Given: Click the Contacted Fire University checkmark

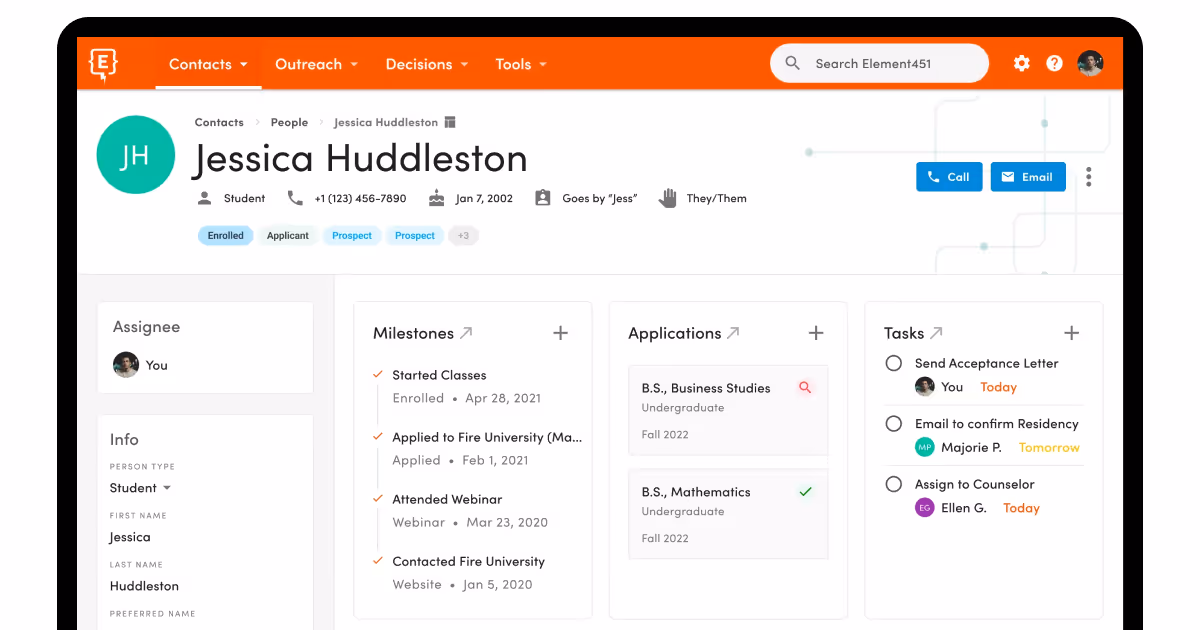Looking at the screenshot, I should tap(378, 560).
